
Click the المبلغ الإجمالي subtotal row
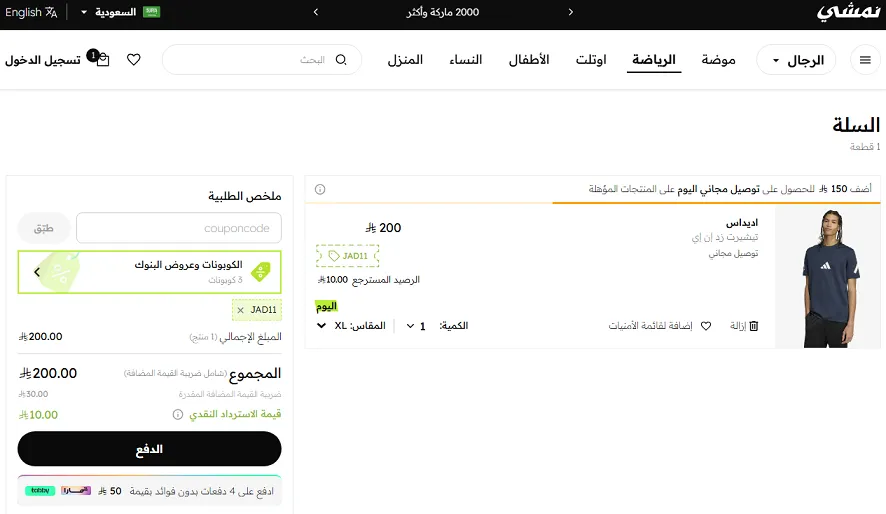[149, 337]
